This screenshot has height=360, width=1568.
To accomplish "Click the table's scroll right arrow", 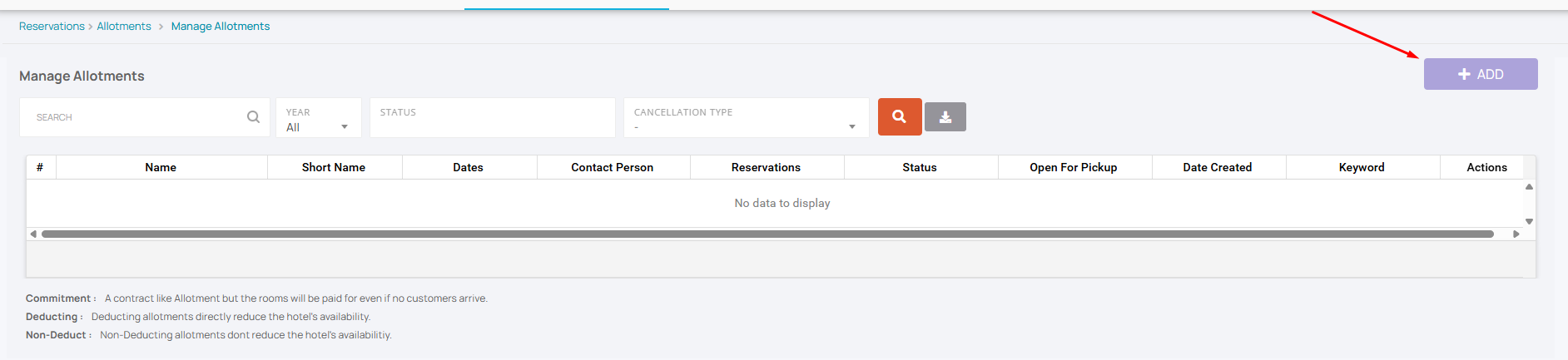I will (1516, 234).
